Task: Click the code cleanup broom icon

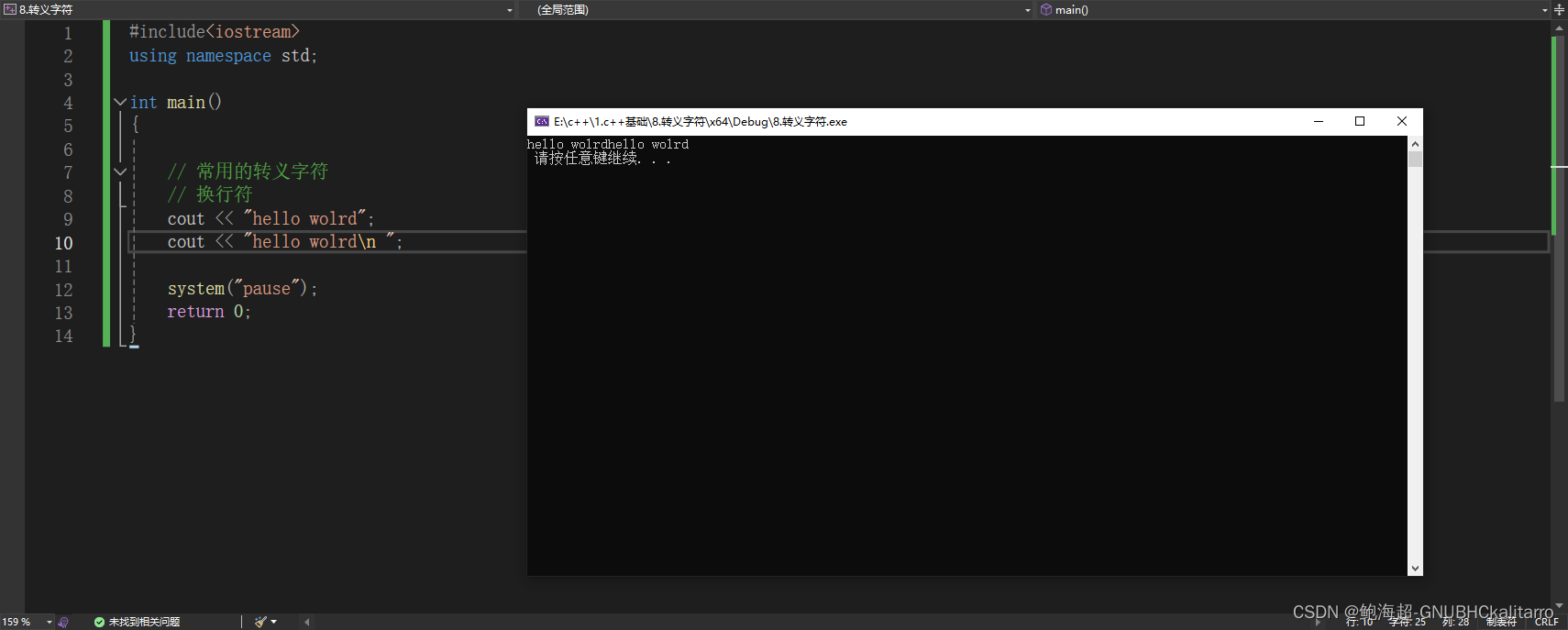Action: pyautogui.click(x=260, y=622)
